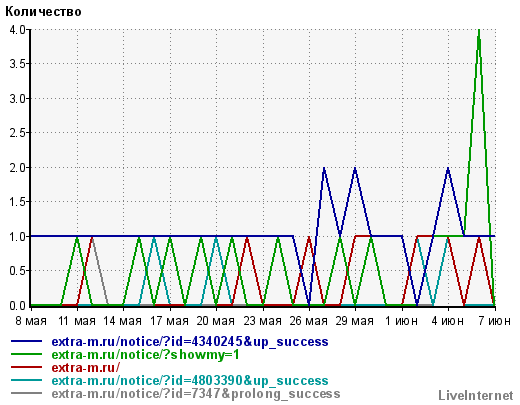This screenshot has width=520, height=405.
Task: Click the 8 мая axis label
Action: coord(31,321)
